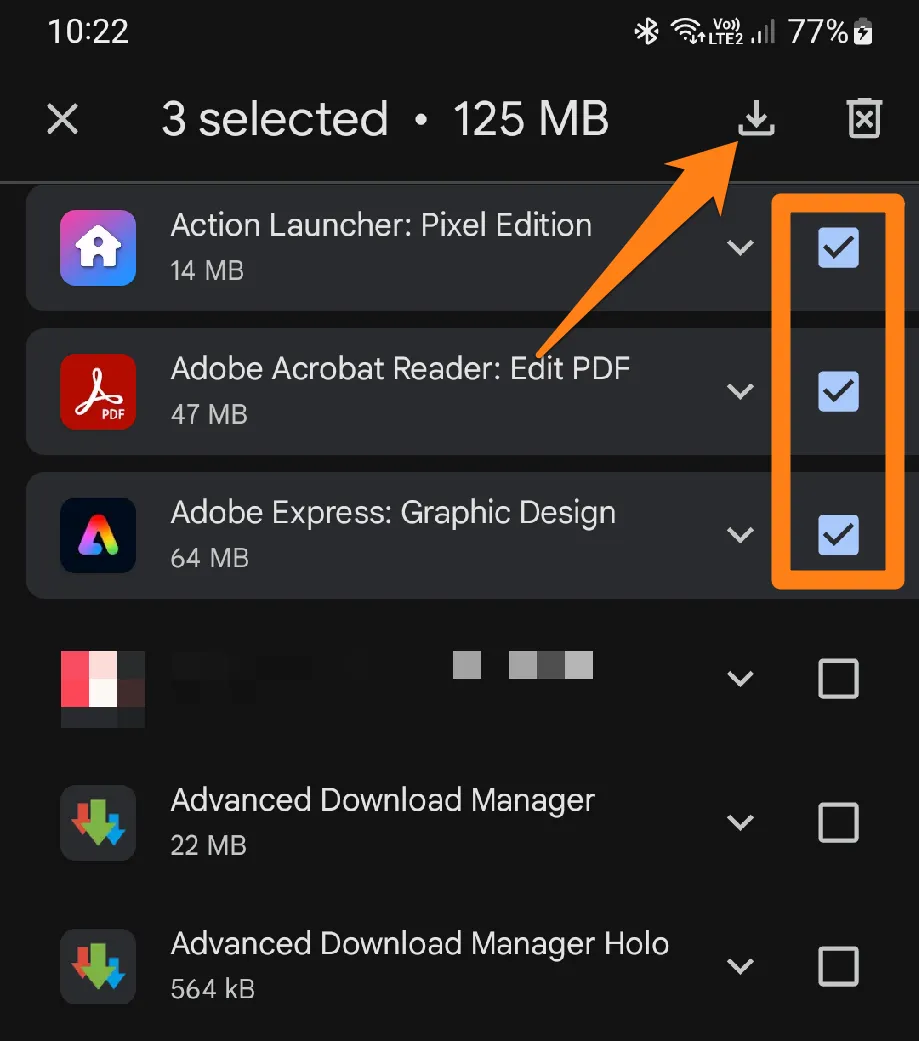
Task: Check Advanced Download Manager checkbox
Action: click(838, 823)
